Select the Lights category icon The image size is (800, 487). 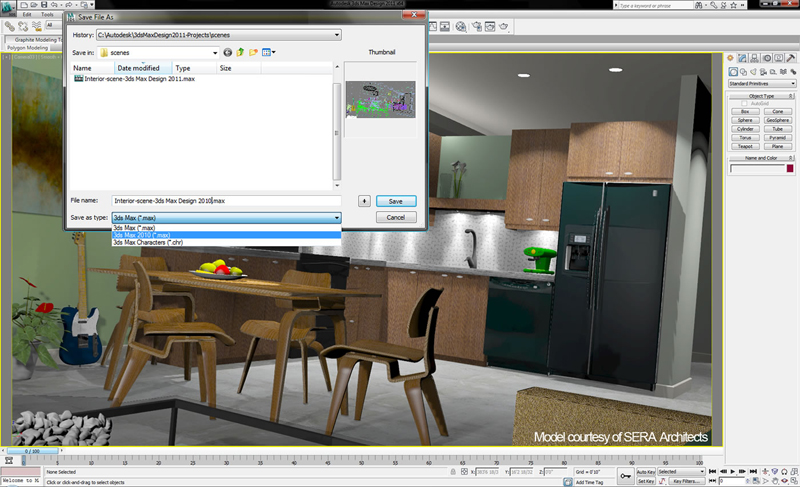(x=754, y=72)
